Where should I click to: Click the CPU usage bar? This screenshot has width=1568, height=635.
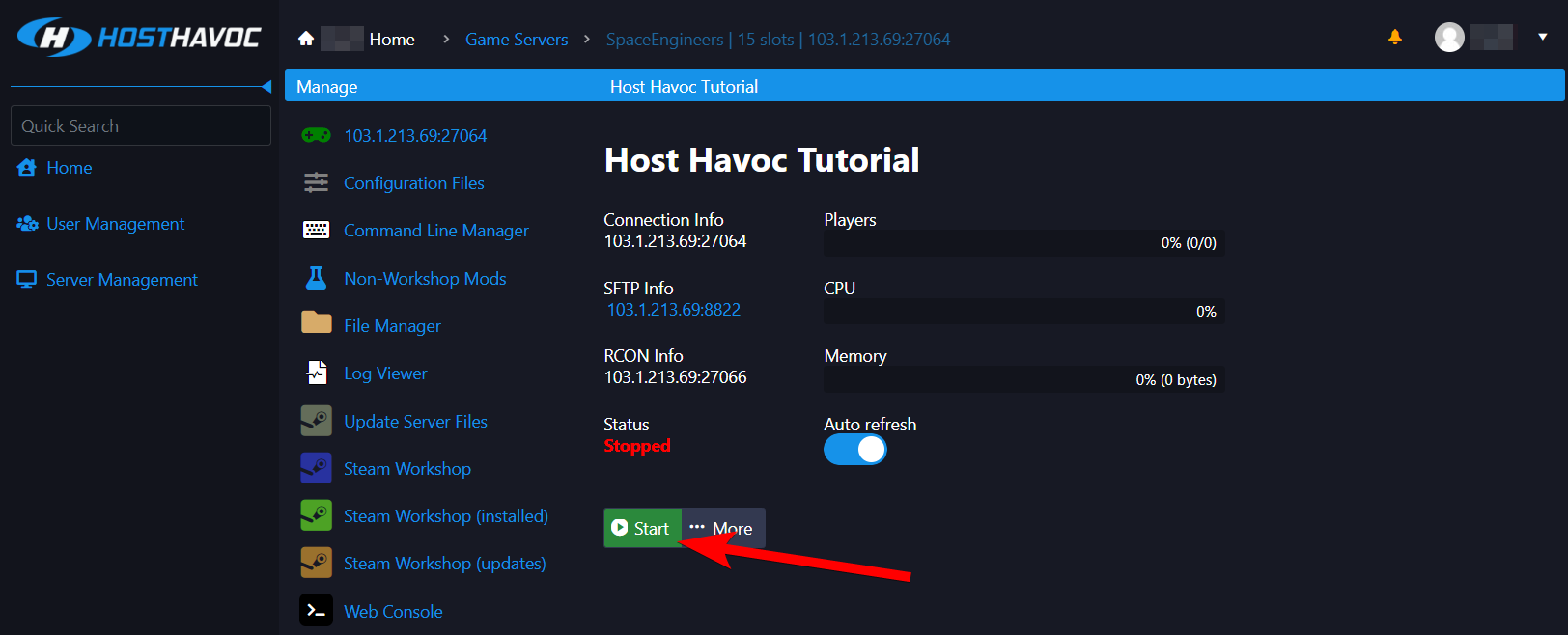(x=1023, y=312)
